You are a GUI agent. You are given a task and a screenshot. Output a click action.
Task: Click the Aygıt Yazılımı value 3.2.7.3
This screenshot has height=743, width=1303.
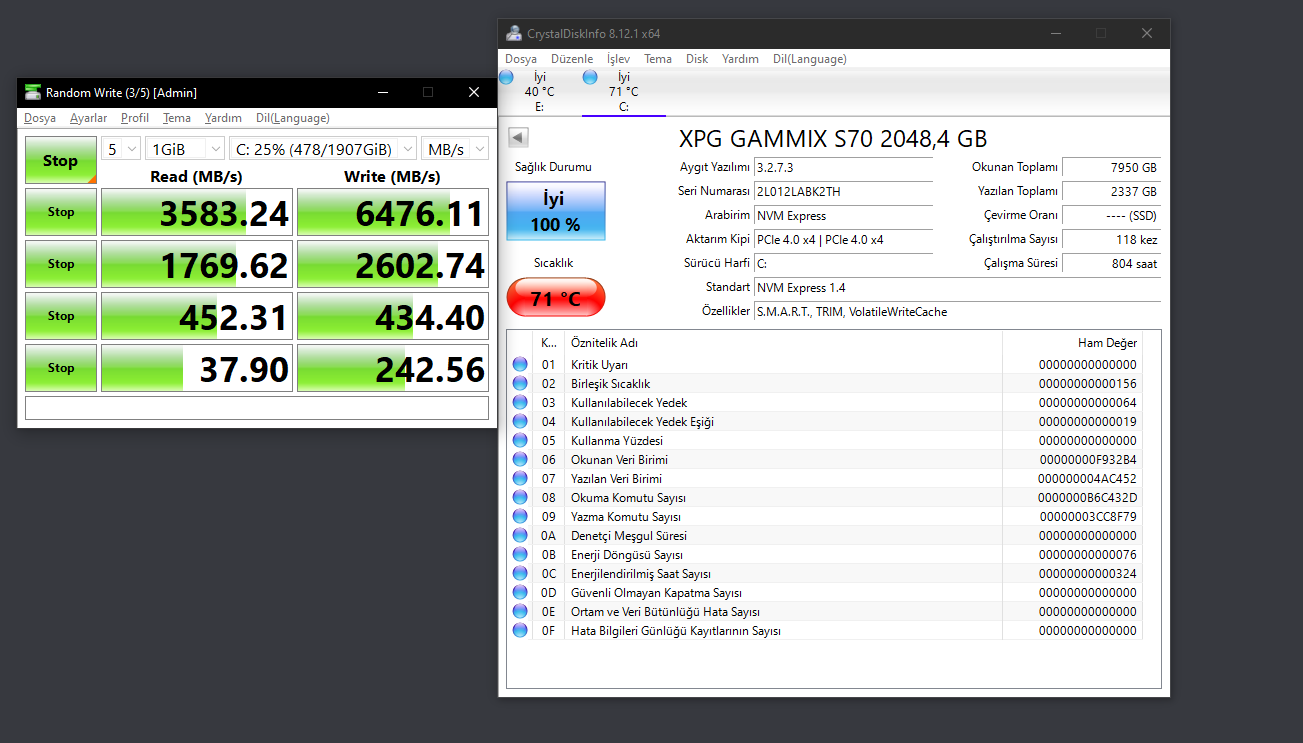coord(844,168)
